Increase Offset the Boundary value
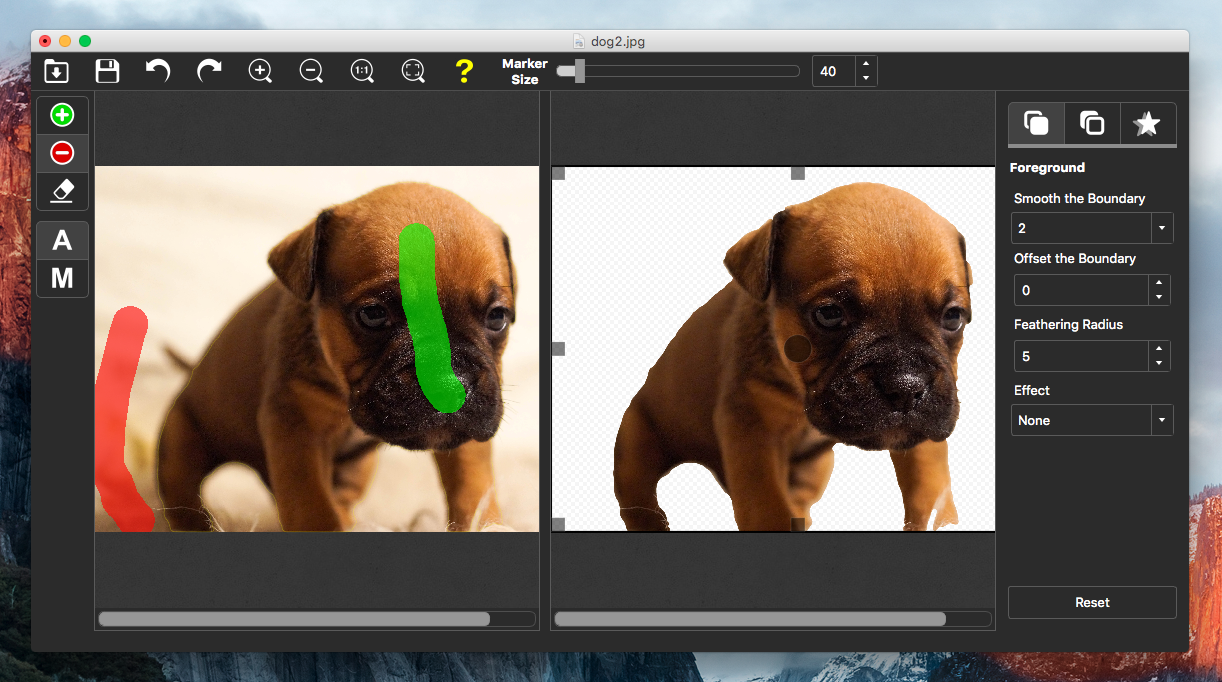 click(1159, 283)
